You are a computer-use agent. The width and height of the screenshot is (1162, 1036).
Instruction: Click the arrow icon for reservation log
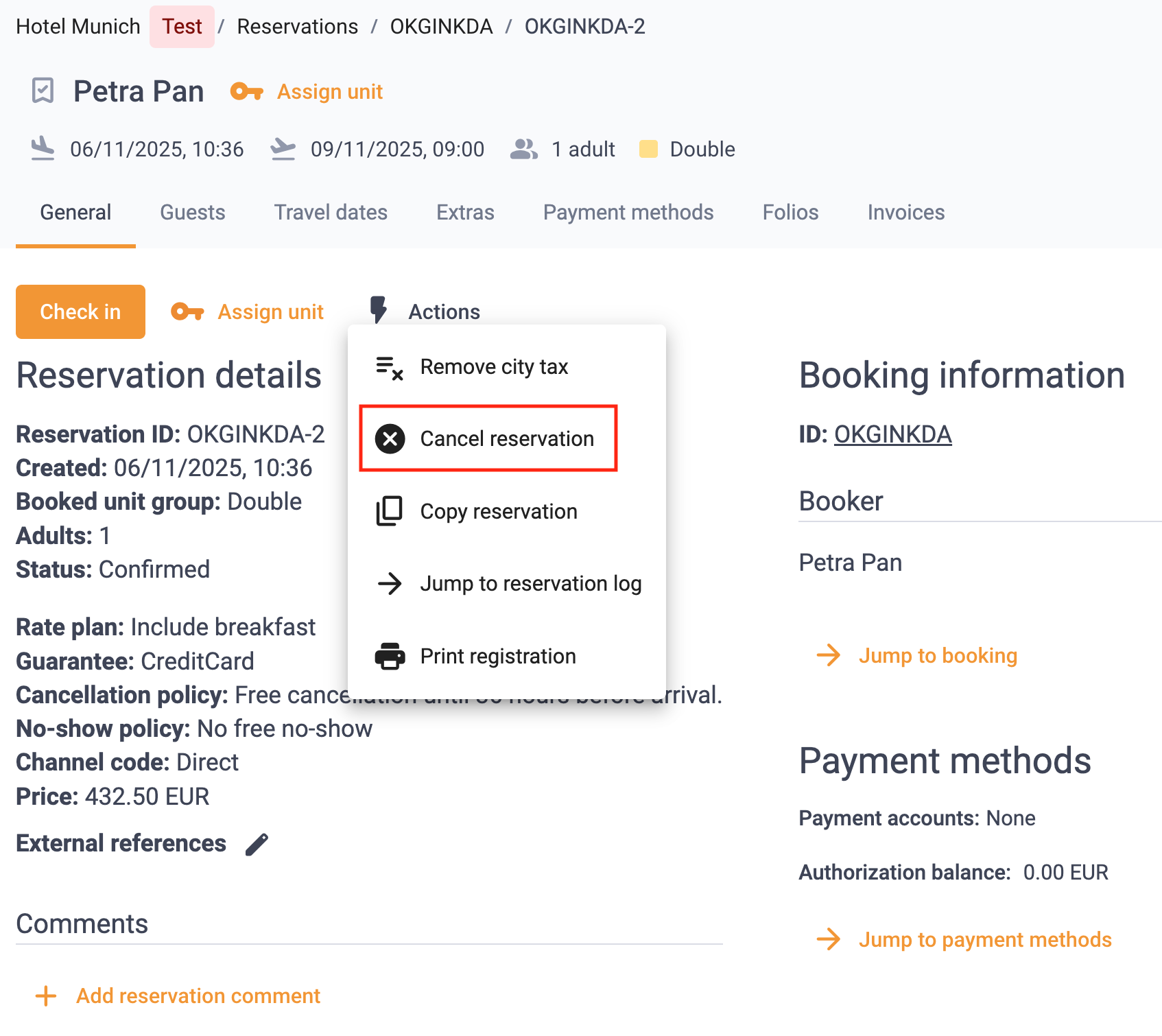click(x=390, y=583)
